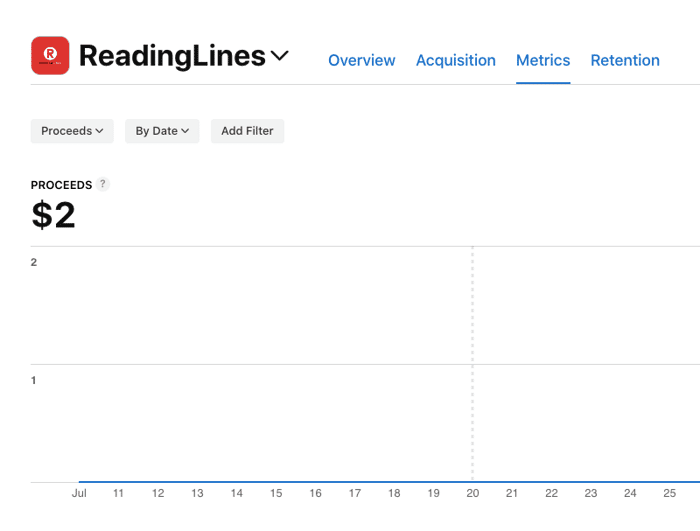Image resolution: width=700 pixels, height=531 pixels.
Task: Click the $2 proceeds total
Action: 54,215
